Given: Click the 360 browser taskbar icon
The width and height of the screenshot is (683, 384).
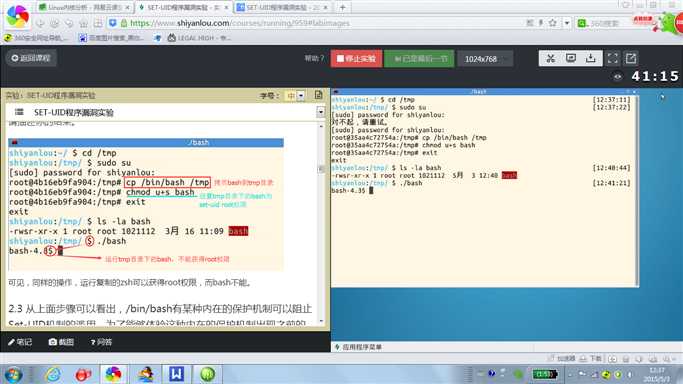Looking at the screenshot, I should 113,374.
